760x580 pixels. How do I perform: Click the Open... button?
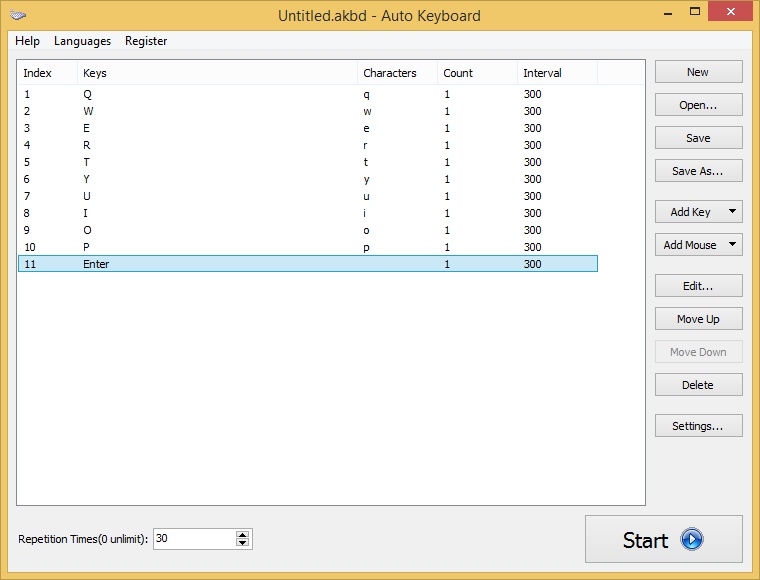click(698, 105)
